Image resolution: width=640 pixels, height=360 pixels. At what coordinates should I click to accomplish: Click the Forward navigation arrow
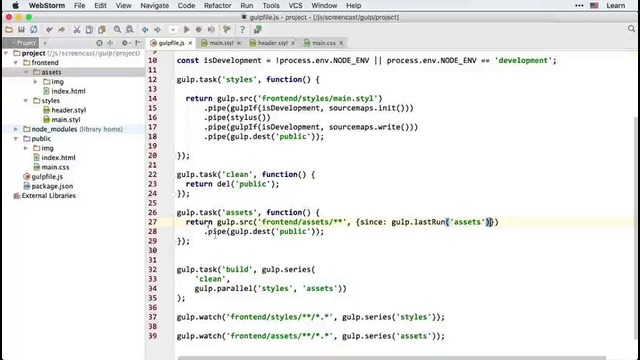158,29
